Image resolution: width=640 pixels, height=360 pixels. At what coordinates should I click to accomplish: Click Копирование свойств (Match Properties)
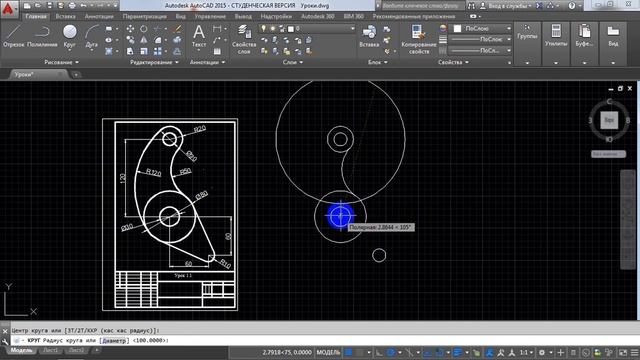(419, 39)
